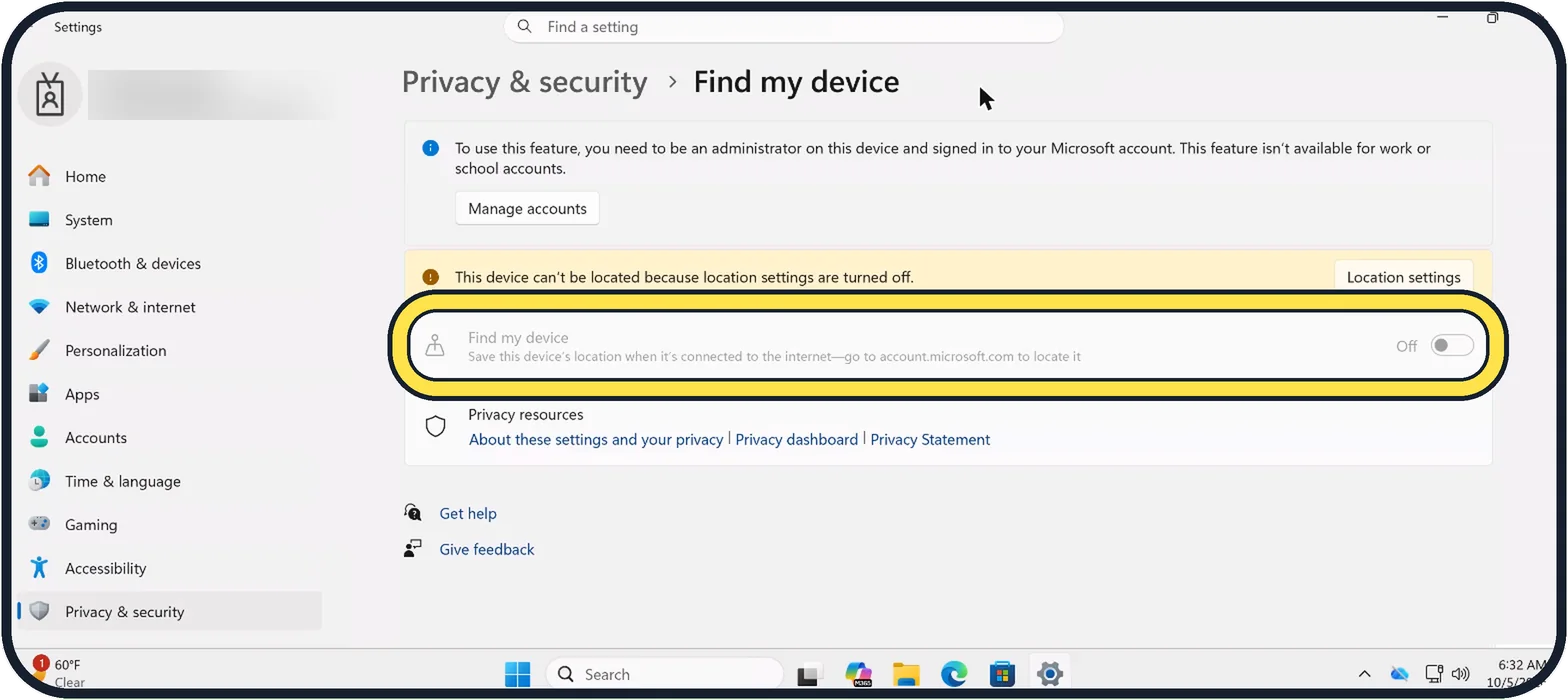Click the search magnifier icon in Find a setting
The width and height of the screenshot is (1568, 700).
click(525, 27)
